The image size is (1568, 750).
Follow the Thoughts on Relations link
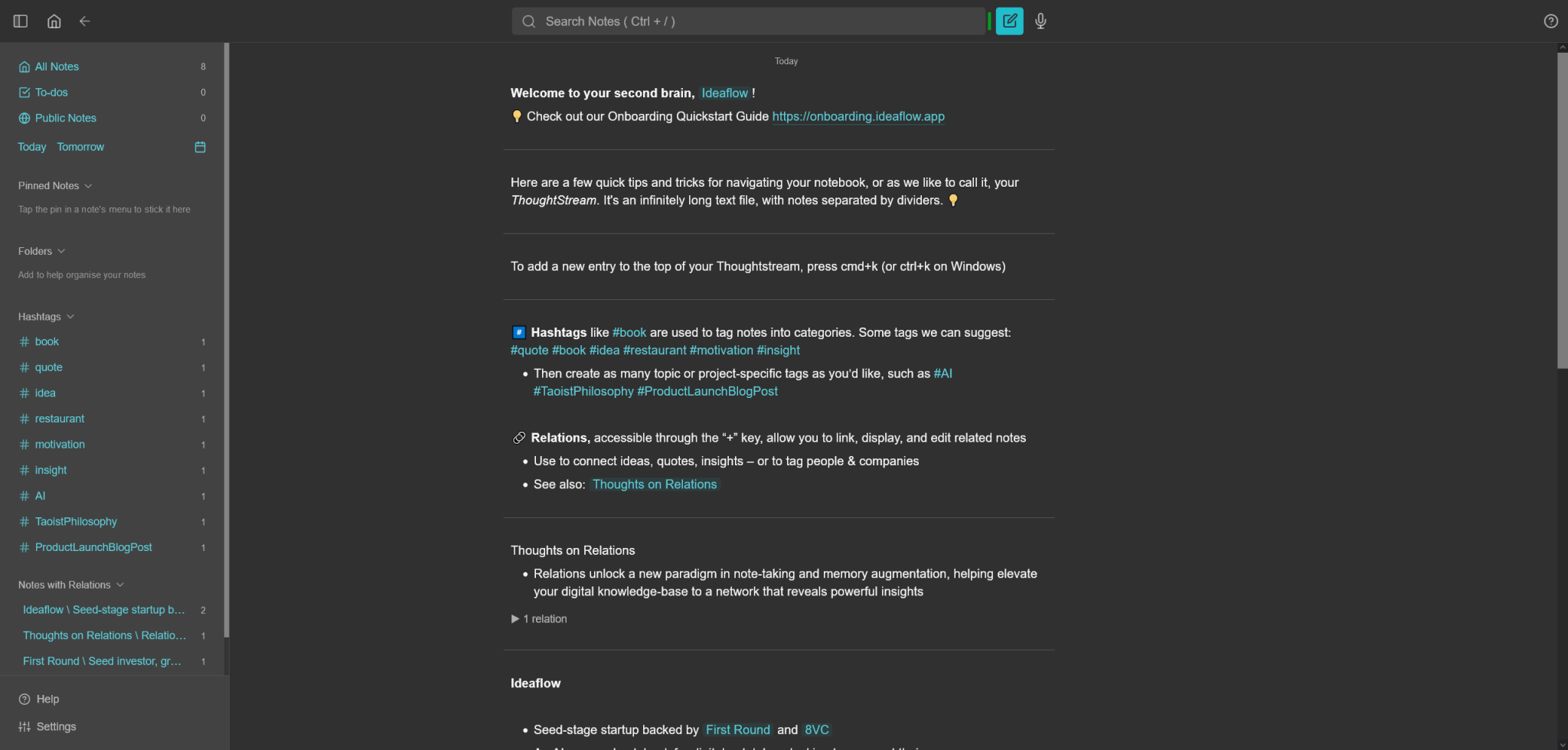coord(655,484)
